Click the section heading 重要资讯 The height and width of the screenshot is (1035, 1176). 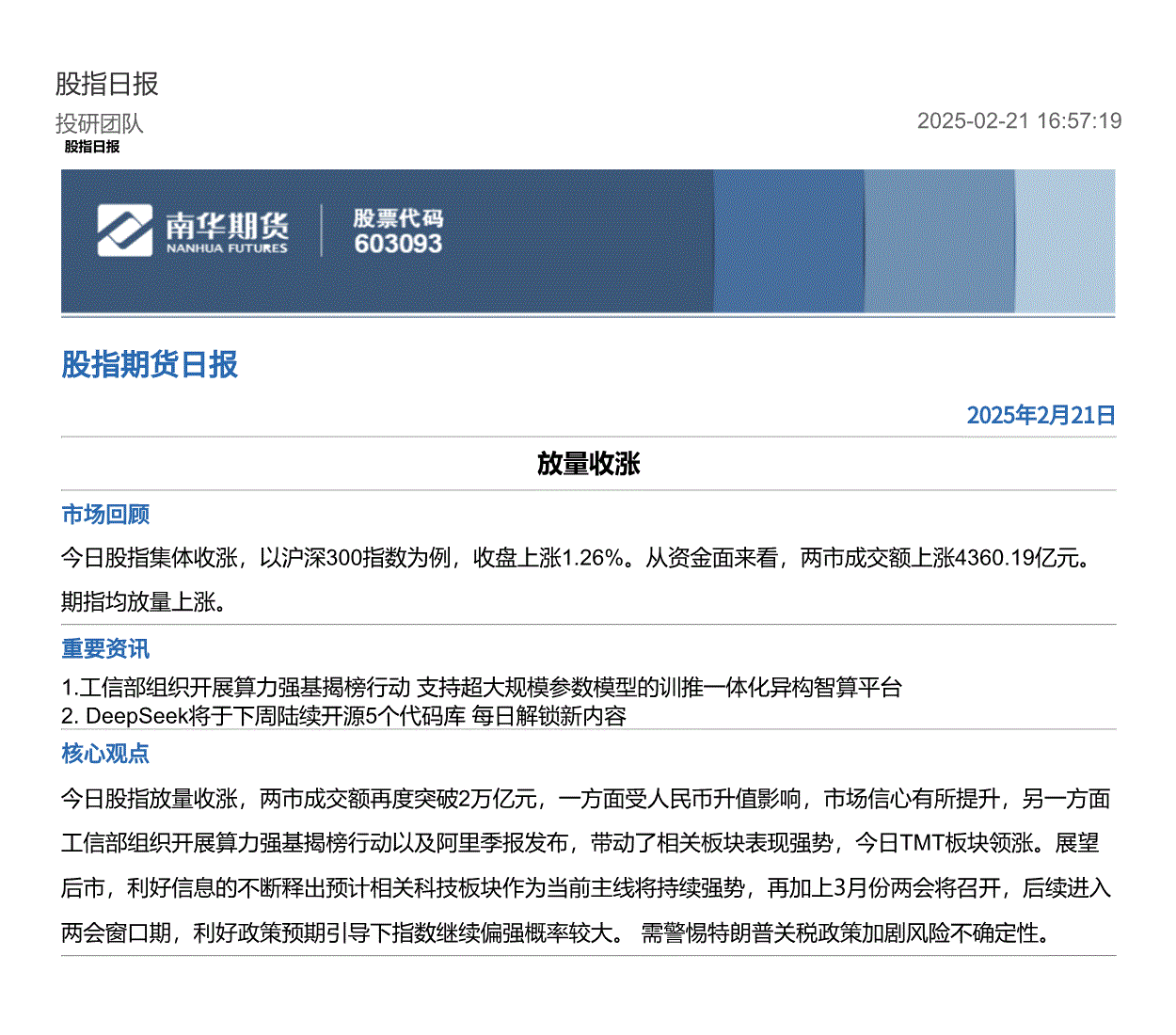click(105, 648)
